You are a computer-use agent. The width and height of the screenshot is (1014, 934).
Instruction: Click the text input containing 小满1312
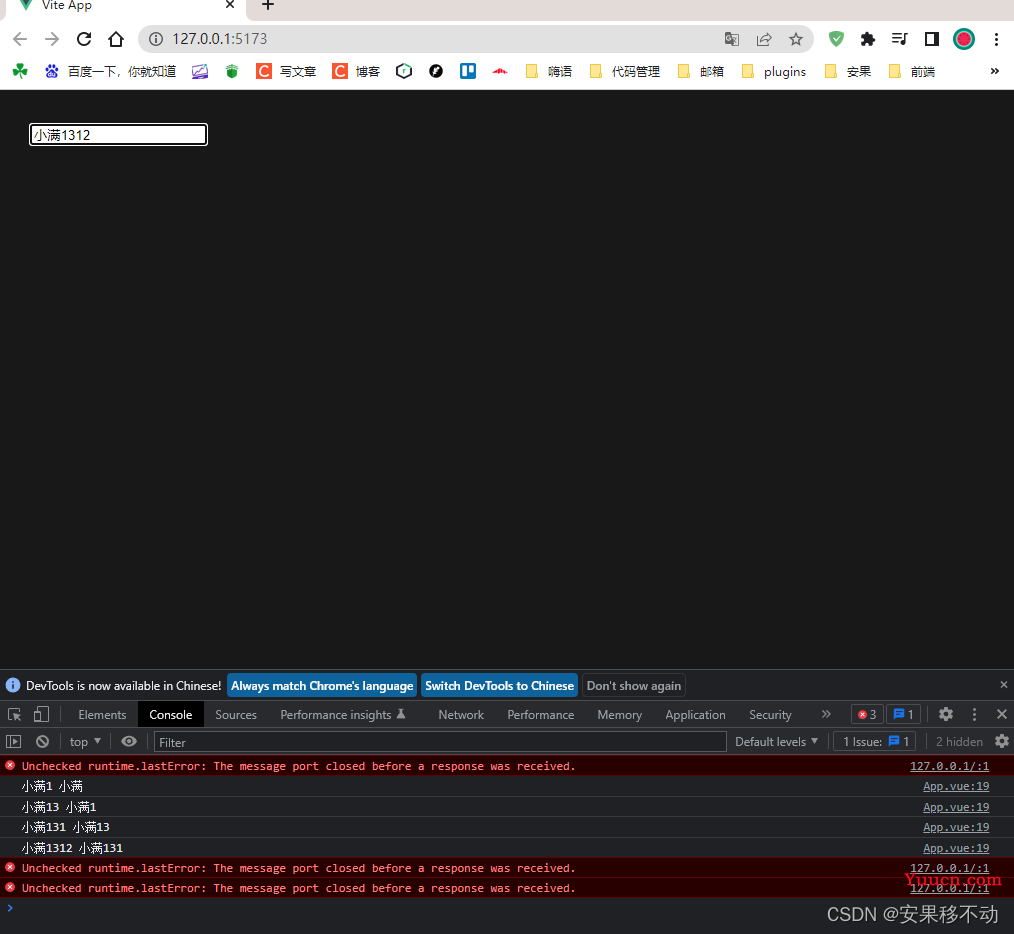tap(118, 135)
